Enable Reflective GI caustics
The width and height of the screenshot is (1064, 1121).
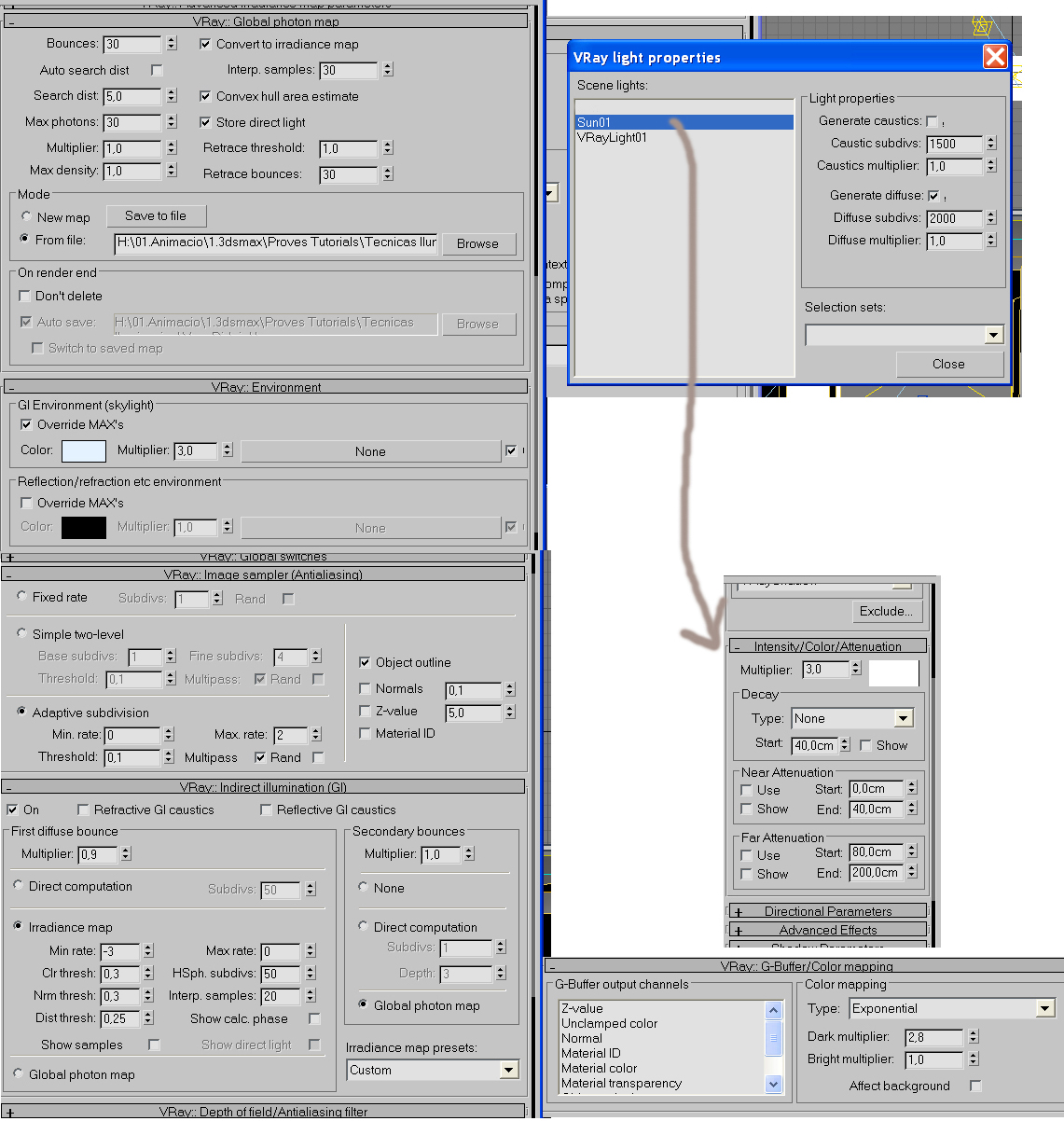(266, 810)
